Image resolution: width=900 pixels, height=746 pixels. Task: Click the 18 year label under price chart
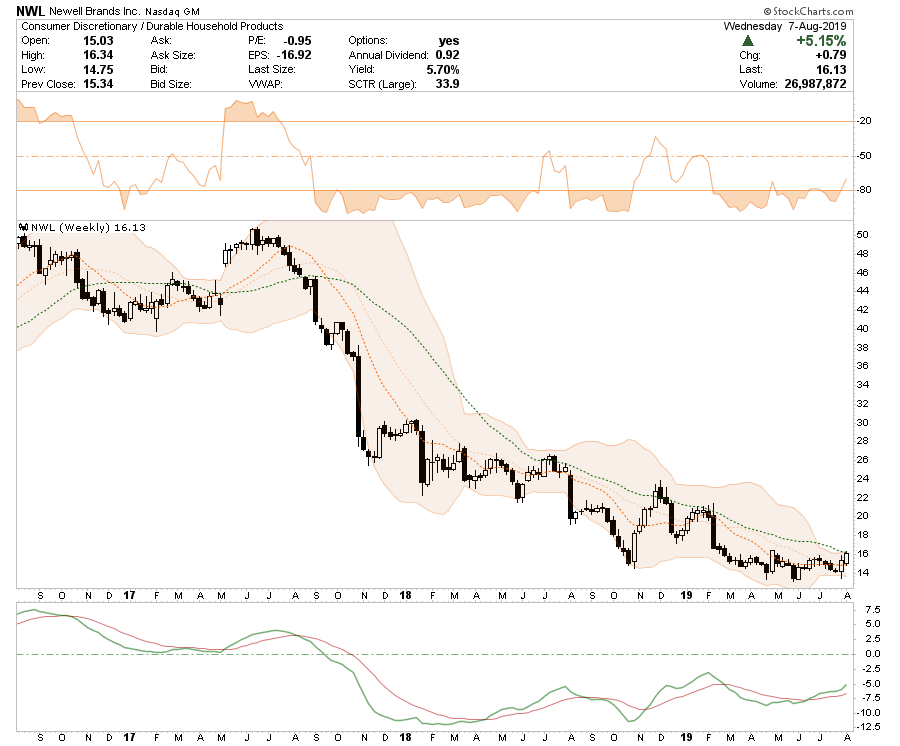point(405,595)
